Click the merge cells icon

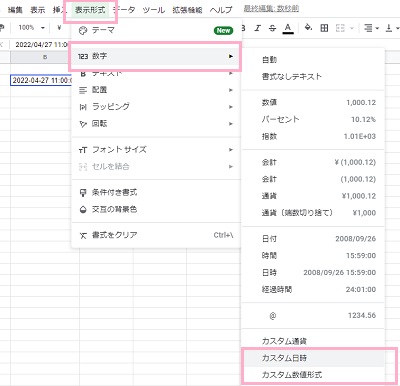(x=340, y=28)
